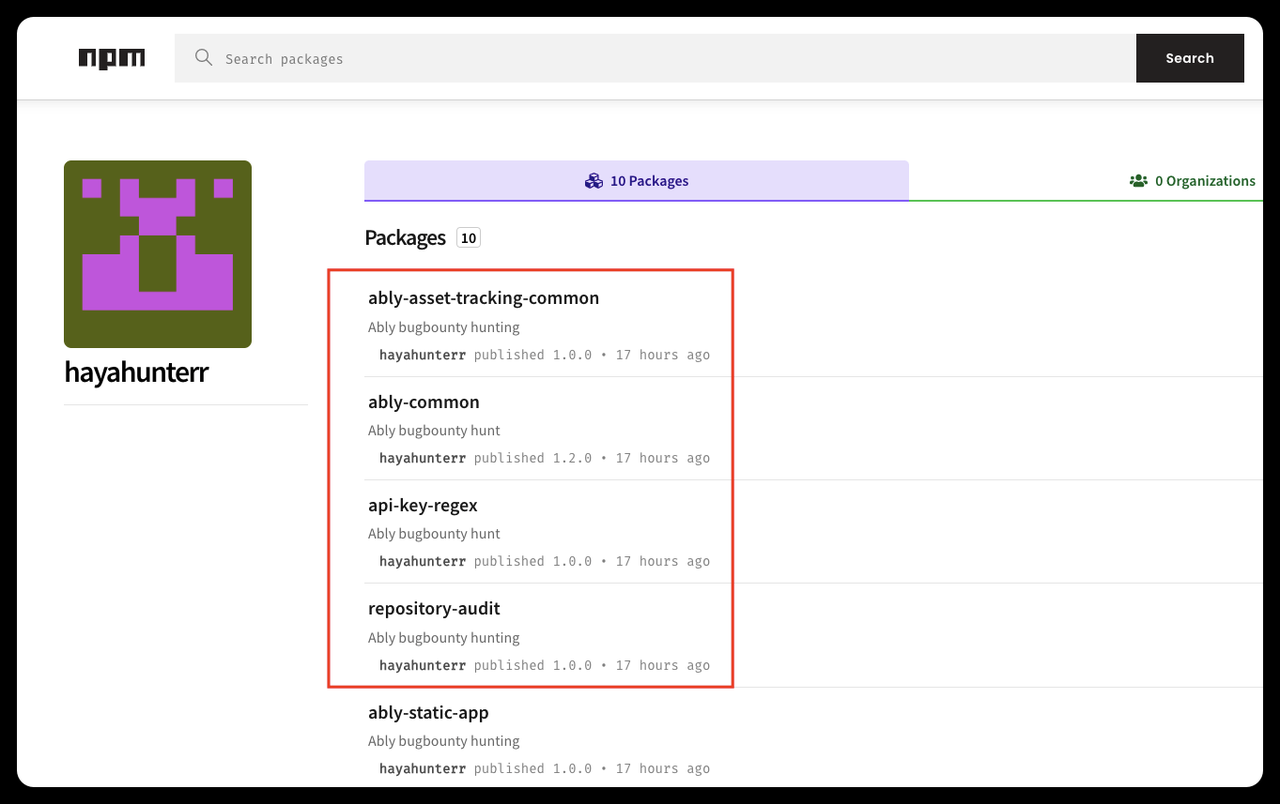
Task: Open the ably-common package link
Action: [424, 402]
